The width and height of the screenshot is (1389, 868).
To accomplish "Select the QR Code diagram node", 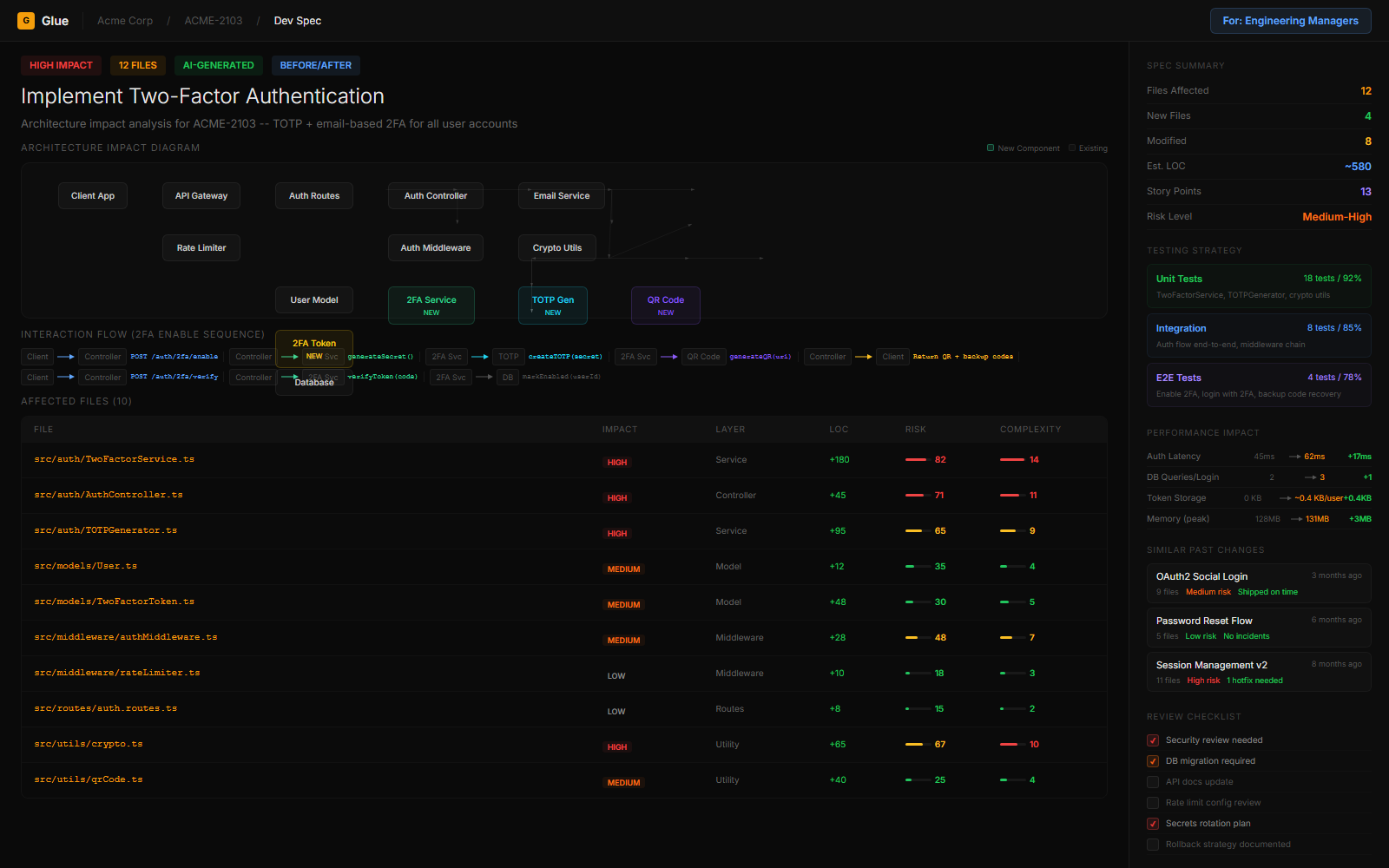I will (x=666, y=305).
